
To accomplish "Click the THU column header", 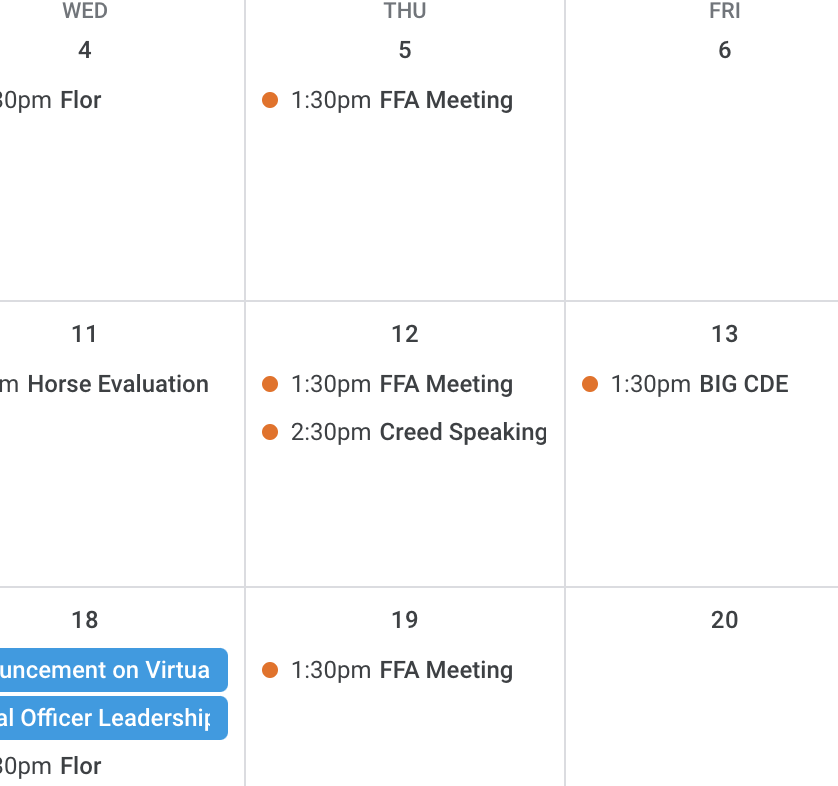I will point(405,11).
